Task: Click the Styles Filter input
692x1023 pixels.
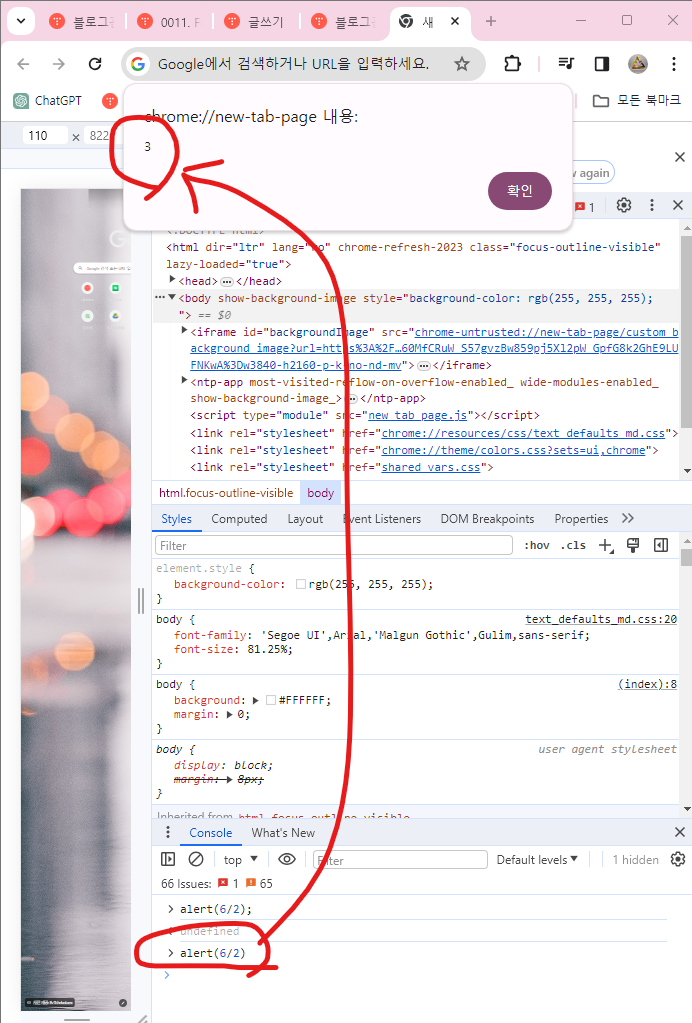Action: point(334,545)
